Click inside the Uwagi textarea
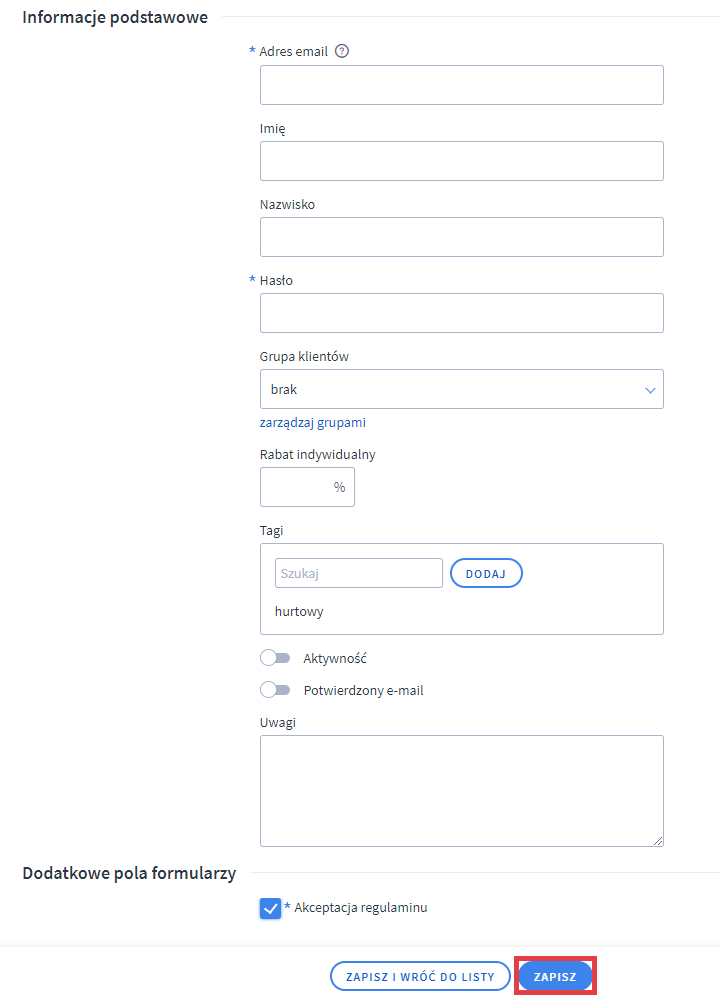Screen dimensions: 720x1005 461,790
